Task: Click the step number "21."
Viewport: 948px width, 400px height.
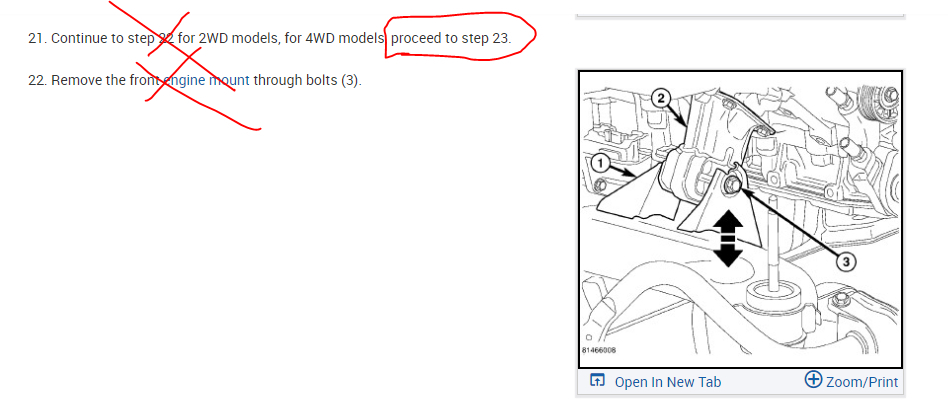Action: [x=37, y=39]
